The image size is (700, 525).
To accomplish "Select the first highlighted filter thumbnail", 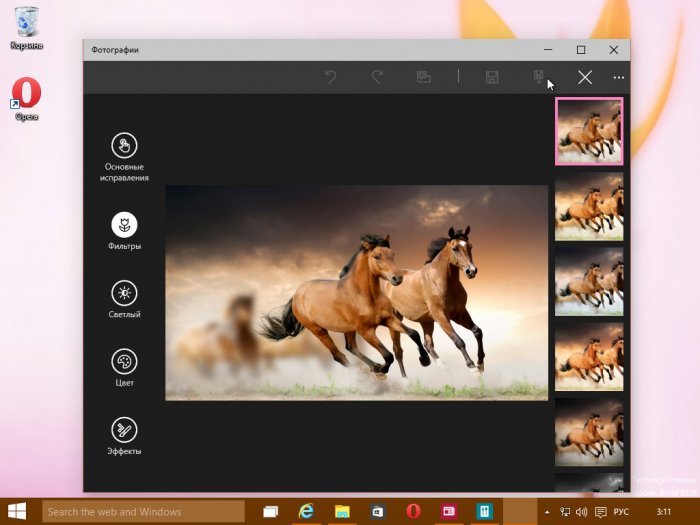I will (589, 131).
